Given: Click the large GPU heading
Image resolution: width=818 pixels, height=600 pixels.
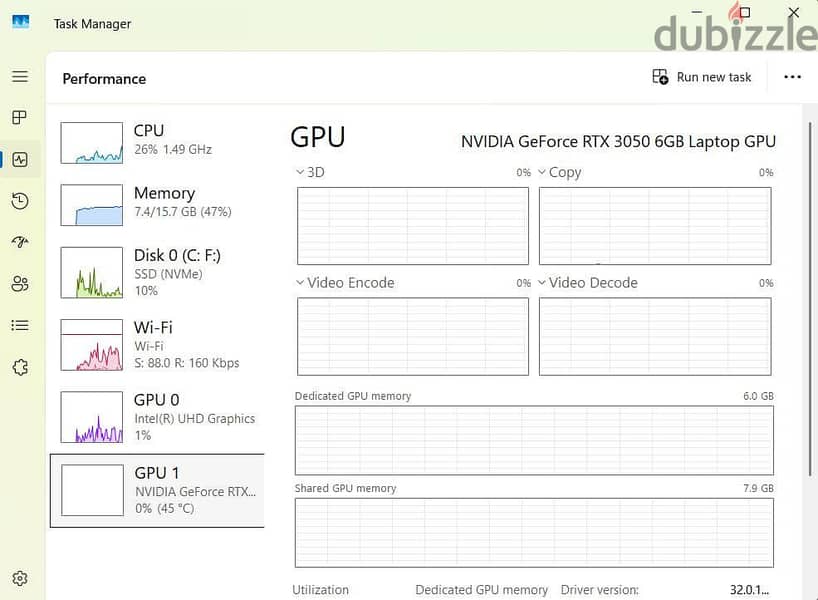Looking at the screenshot, I should [x=318, y=137].
